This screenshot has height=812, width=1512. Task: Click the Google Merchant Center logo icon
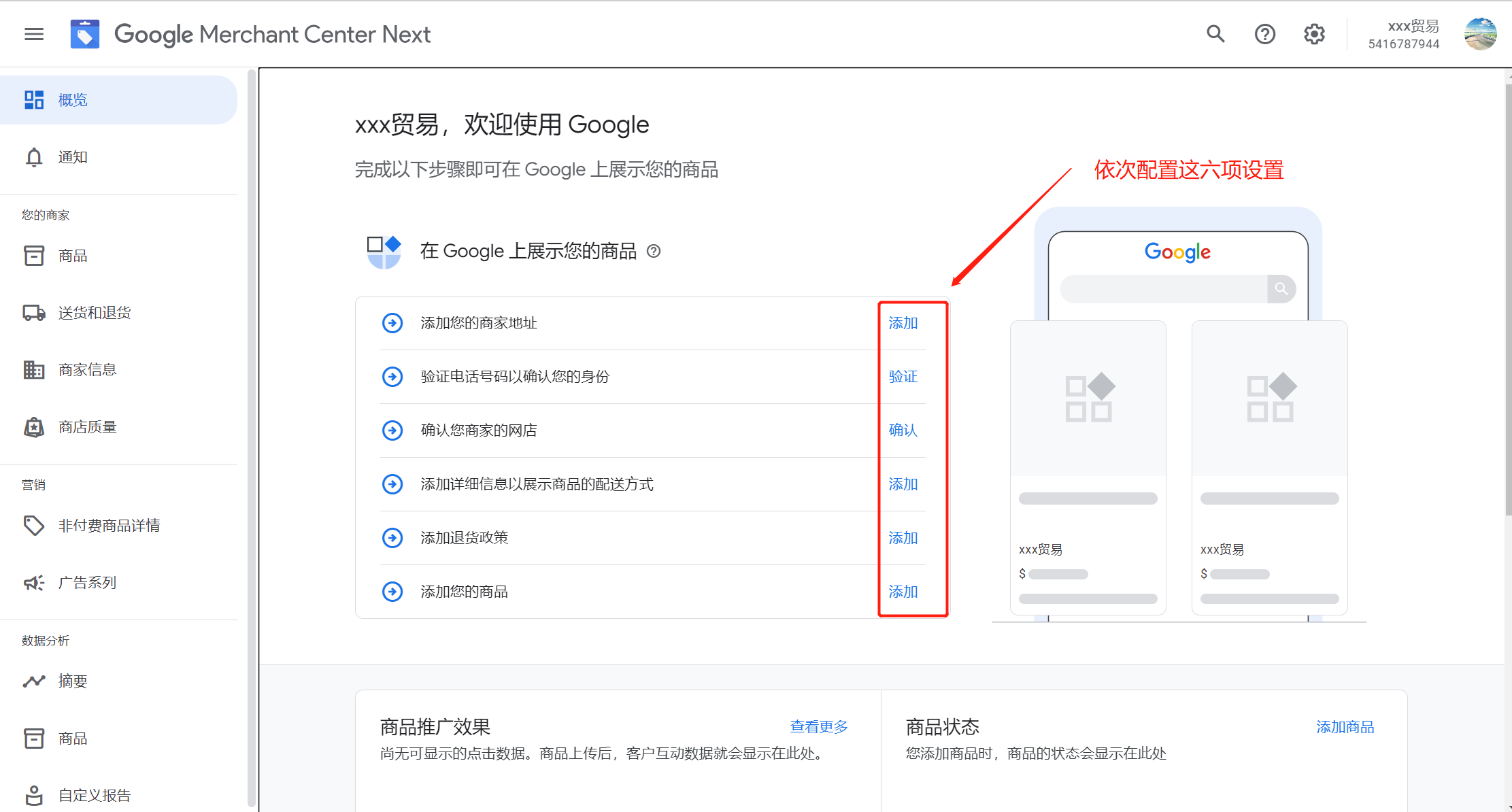coord(85,34)
